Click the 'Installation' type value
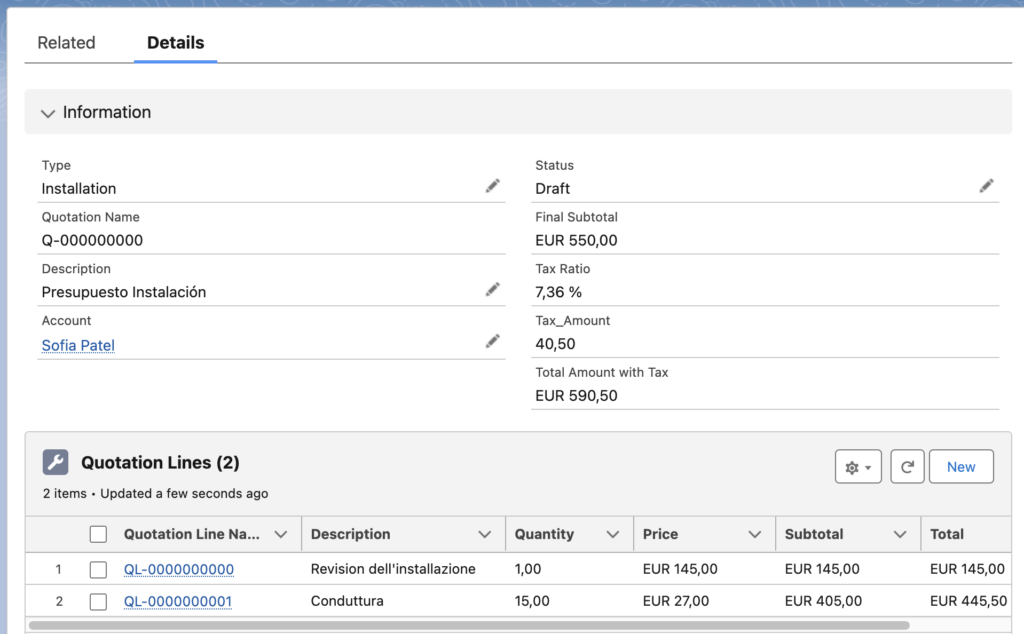The image size is (1024, 634). click(79, 189)
